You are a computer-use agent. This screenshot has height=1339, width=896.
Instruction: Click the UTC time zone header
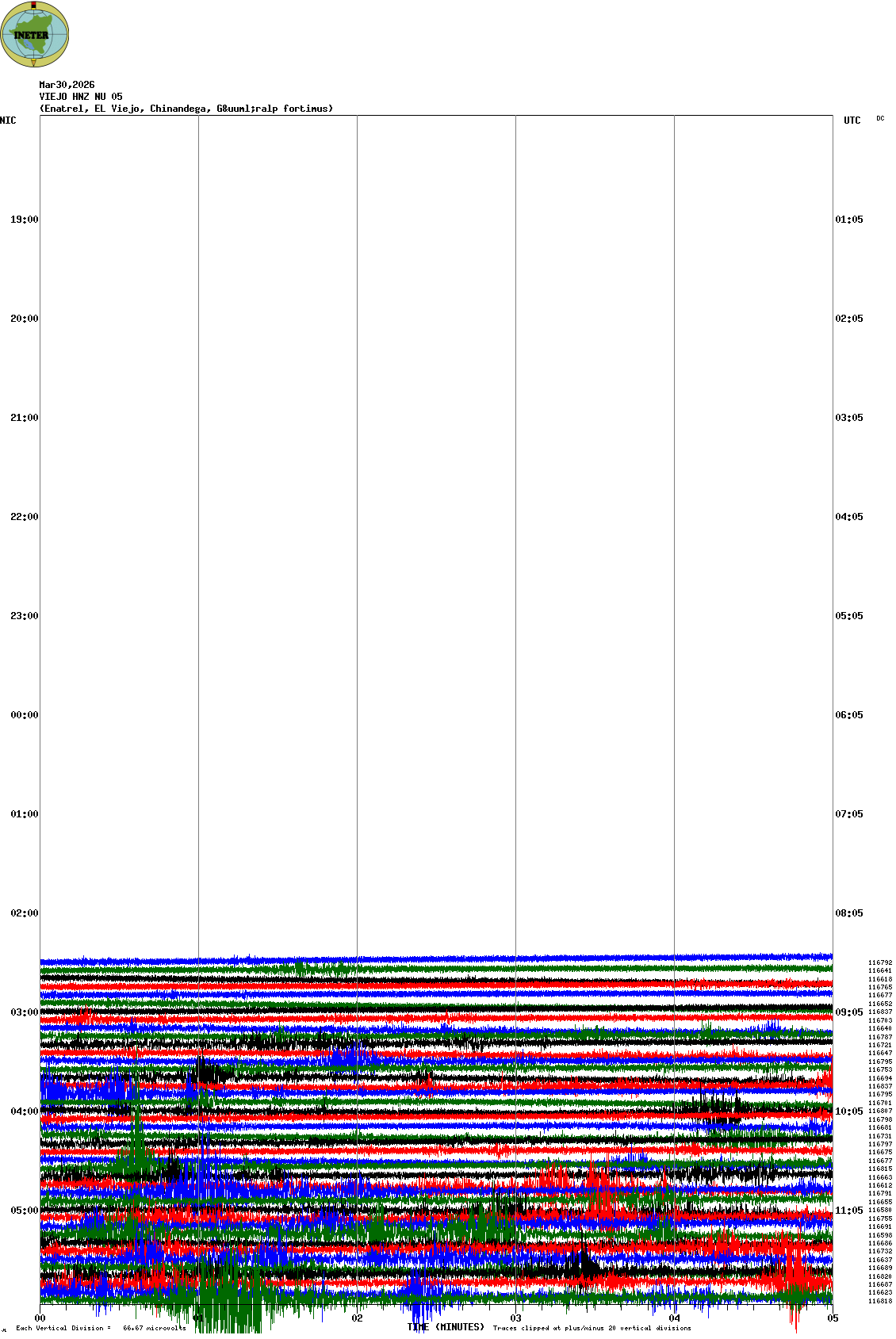[x=852, y=121]
